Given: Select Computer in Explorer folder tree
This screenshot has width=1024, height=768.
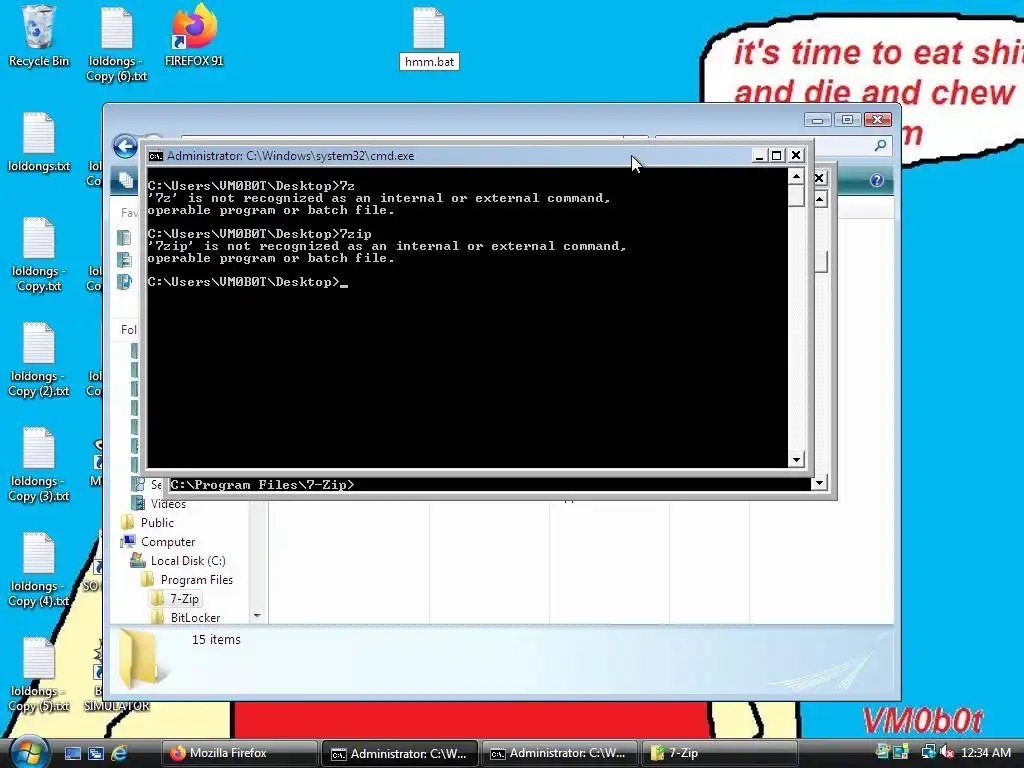Looking at the screenshot, I should (168, 541).
